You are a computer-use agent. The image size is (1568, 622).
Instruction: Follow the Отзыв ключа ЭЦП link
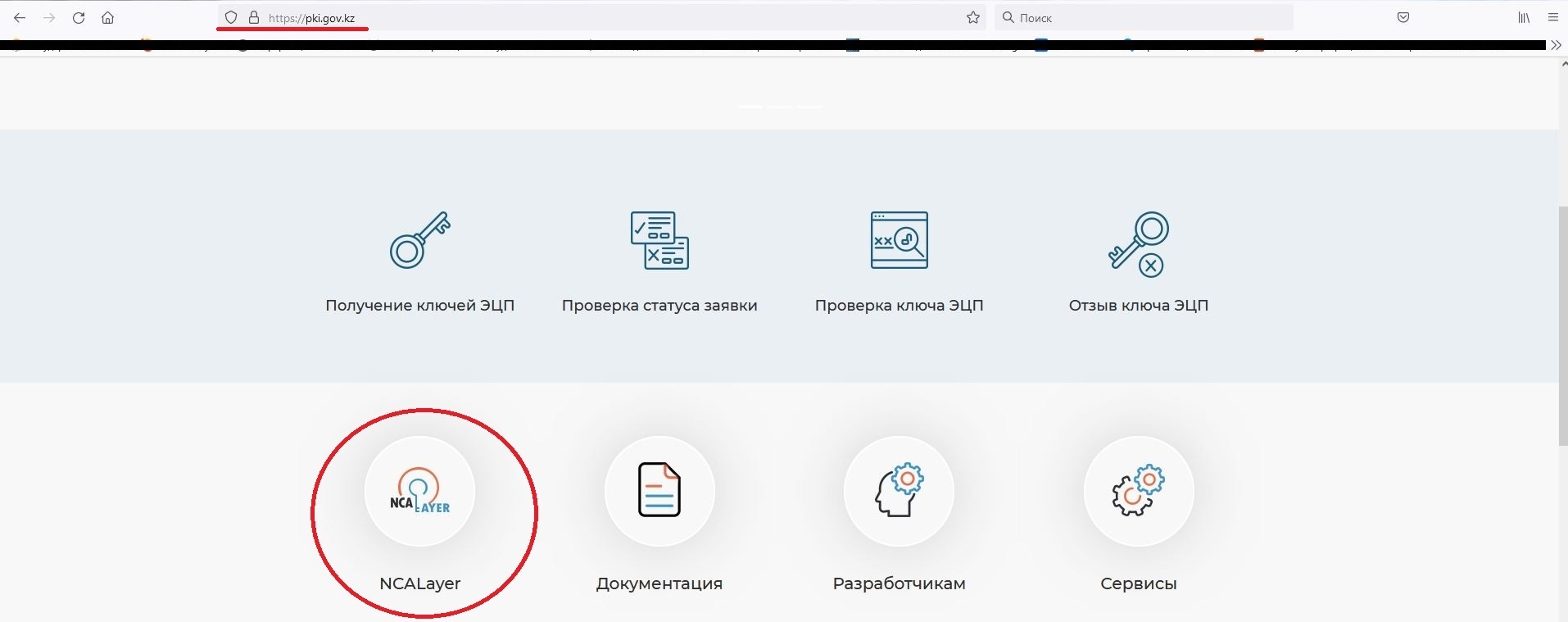click(1139, 306)
